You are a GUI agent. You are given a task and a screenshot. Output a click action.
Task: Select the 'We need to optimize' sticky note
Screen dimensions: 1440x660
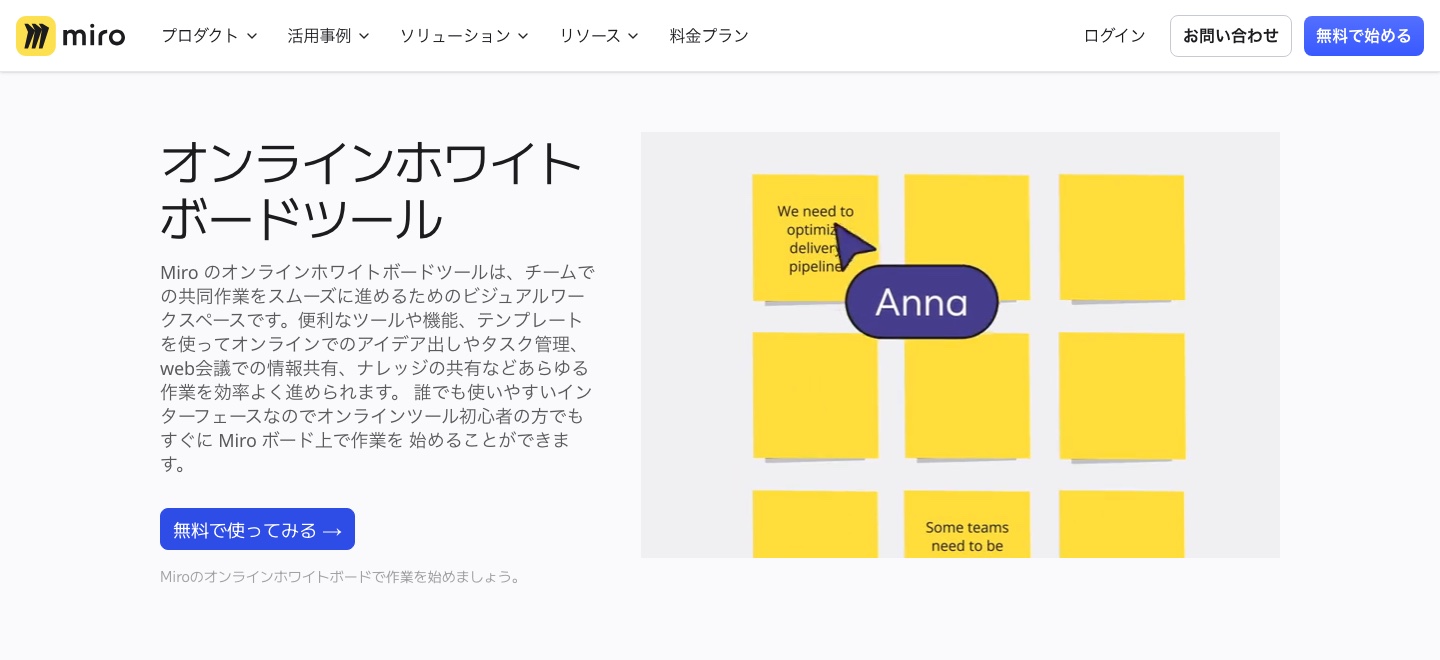(x=815, y=238)
